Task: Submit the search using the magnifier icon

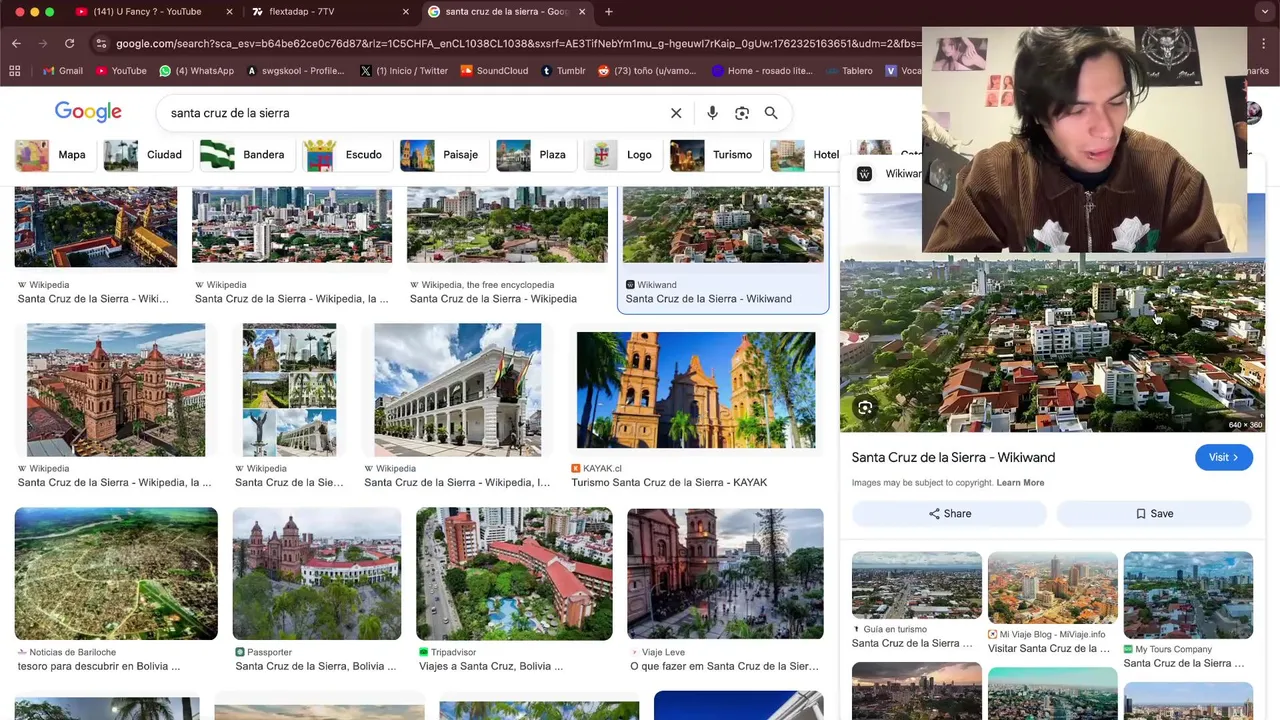Action: tap(771, 113)
